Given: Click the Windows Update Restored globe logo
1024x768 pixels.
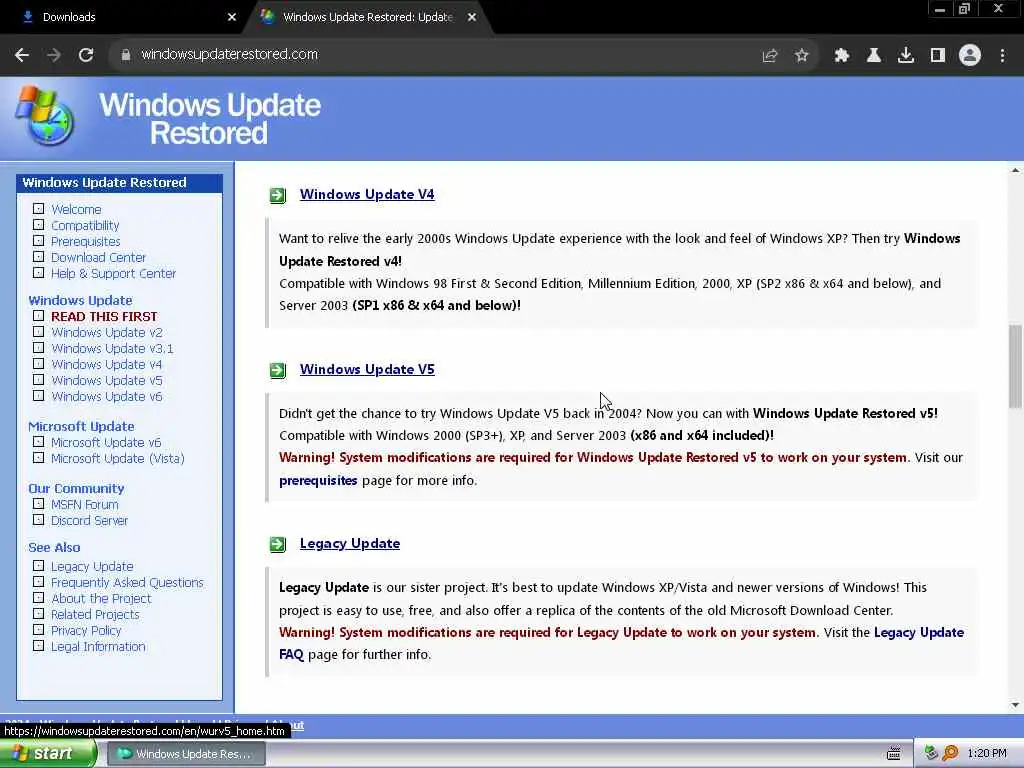Looking at the screenshot, I should tap(44, 116).
